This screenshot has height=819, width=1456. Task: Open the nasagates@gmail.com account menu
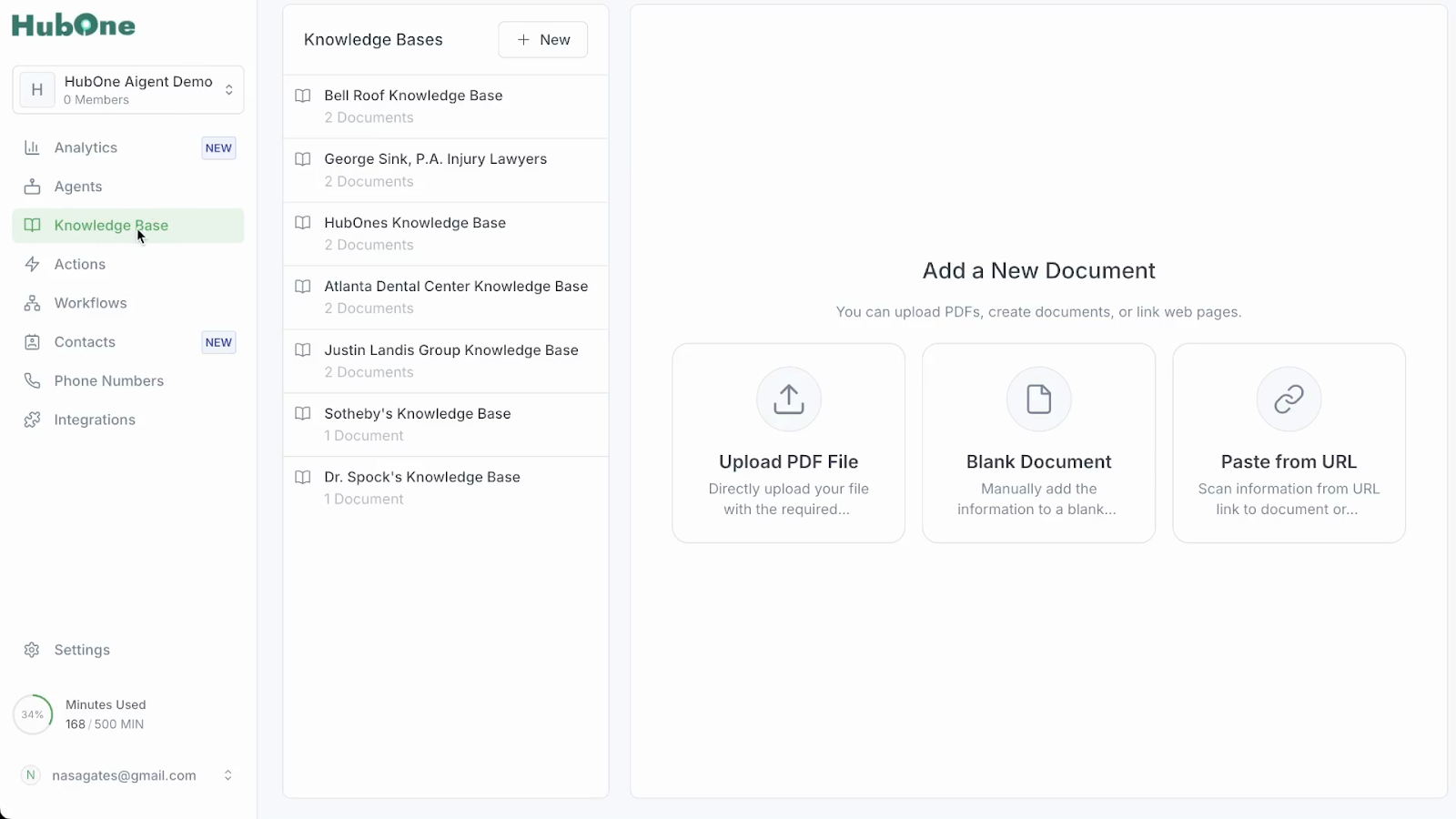128,775
